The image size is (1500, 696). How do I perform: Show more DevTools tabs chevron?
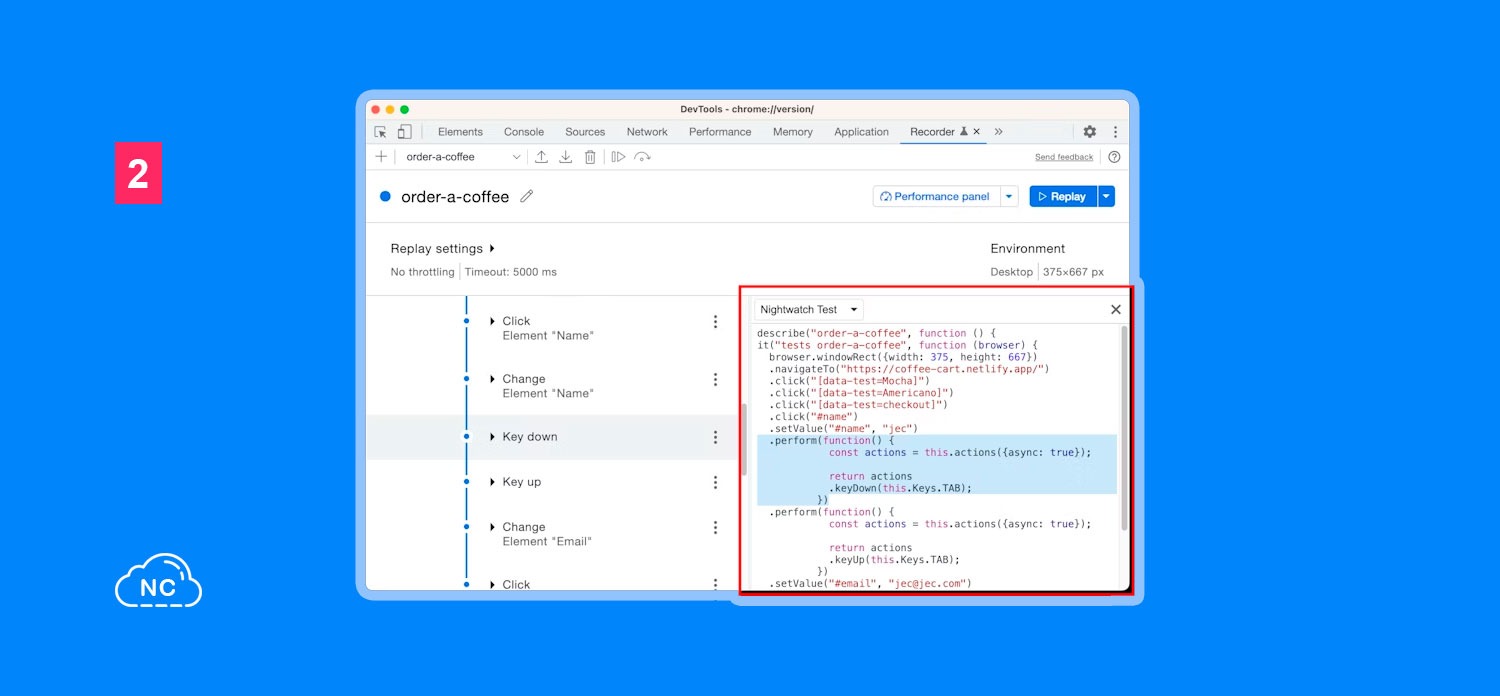tap(998, 132)
